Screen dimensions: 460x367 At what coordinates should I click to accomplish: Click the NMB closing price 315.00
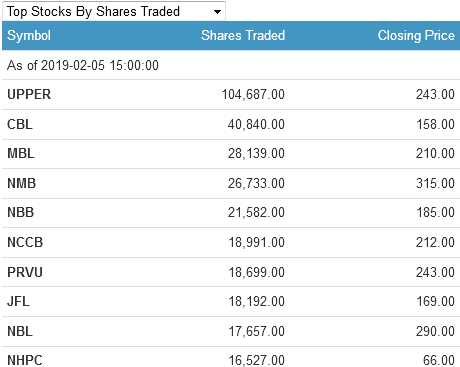click(435, 183)
